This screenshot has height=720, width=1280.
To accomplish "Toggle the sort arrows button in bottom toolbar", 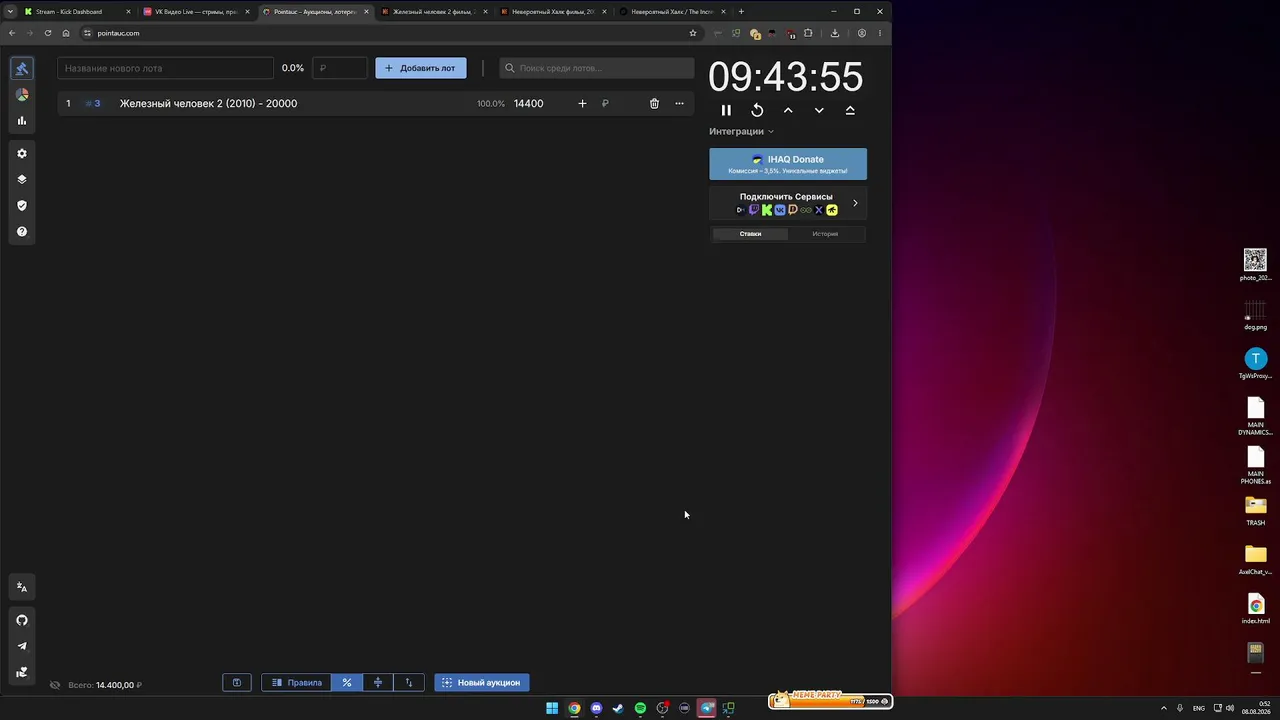I will click(409, 683).
